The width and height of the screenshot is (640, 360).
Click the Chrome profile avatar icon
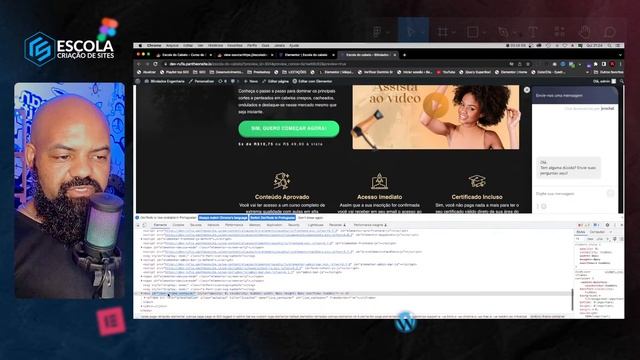click(x=612, y=64)
